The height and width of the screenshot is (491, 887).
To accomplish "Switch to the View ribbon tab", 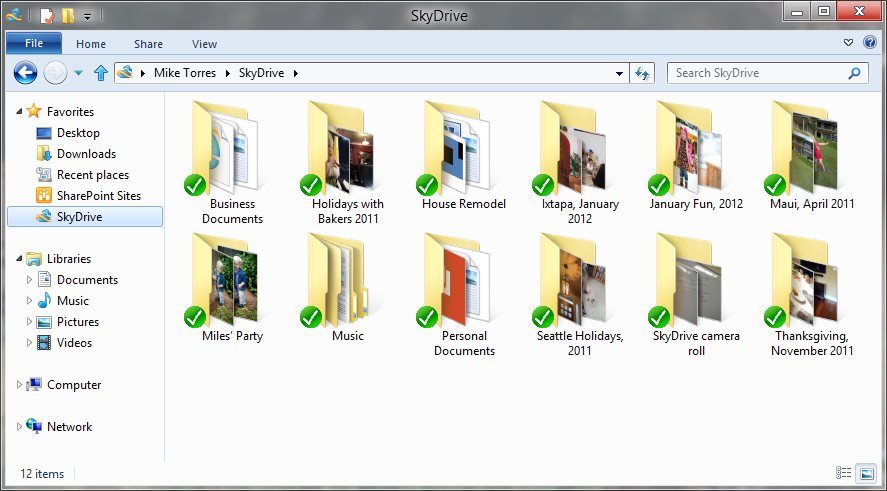I will tap(204, 44).
